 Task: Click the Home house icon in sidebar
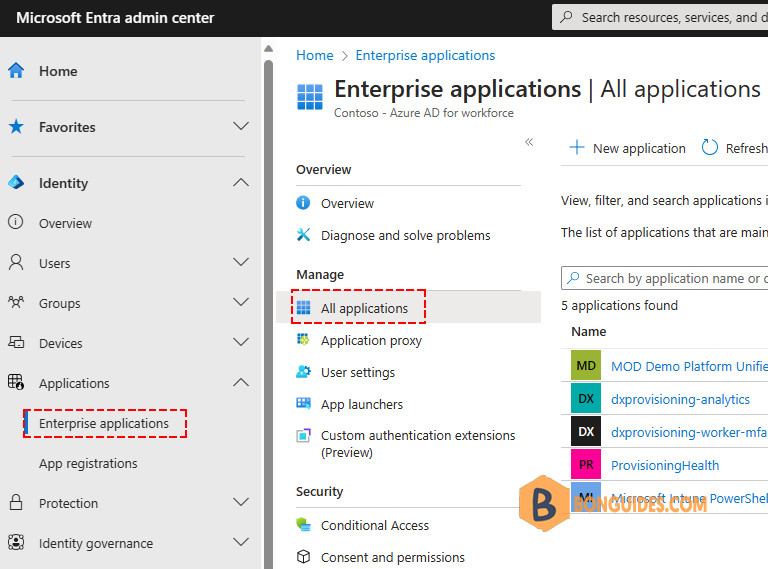click(x=16, y=71)
